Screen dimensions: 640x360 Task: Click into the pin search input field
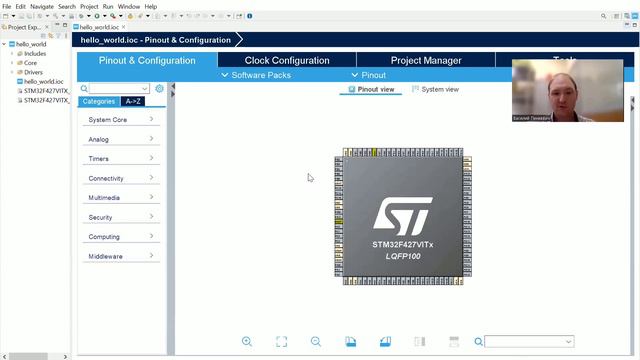(524, 342)
